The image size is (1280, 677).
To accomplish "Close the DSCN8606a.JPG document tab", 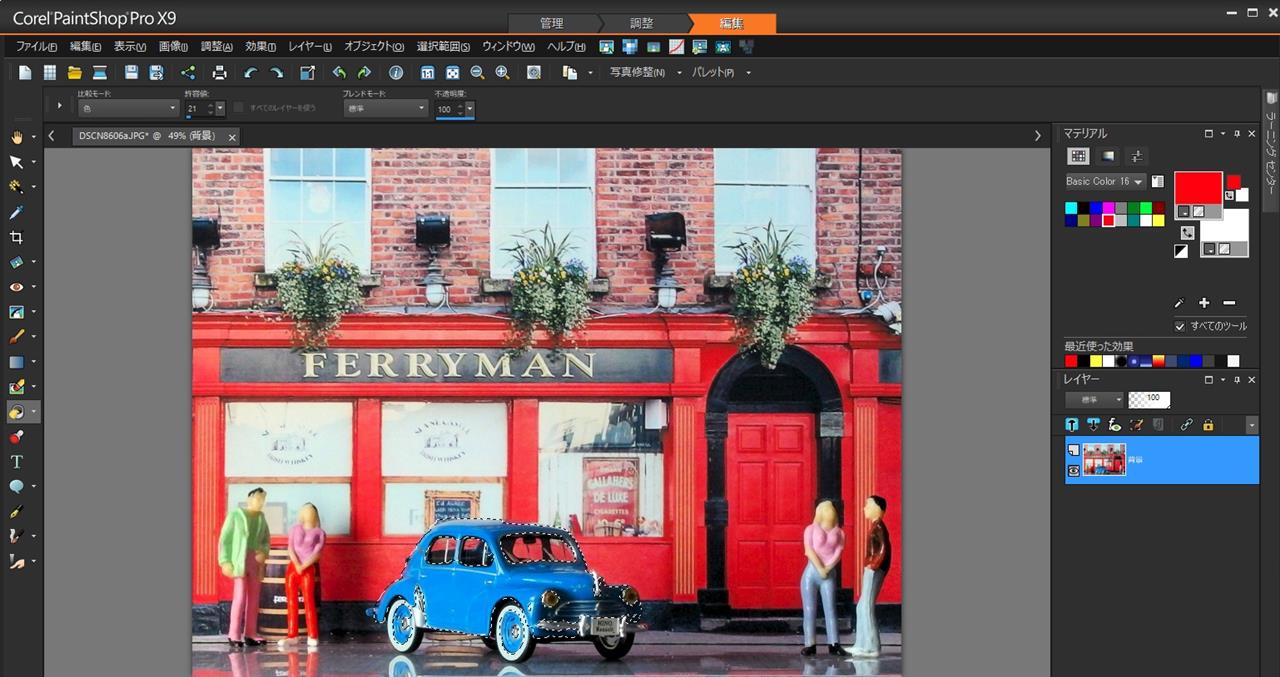I will 232,137.
